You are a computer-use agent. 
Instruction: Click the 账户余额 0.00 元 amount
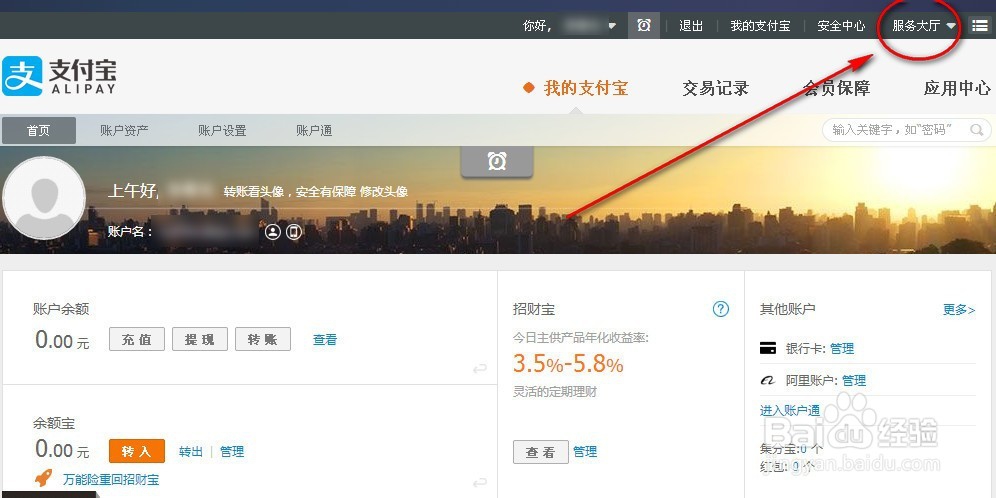point(62,340)
